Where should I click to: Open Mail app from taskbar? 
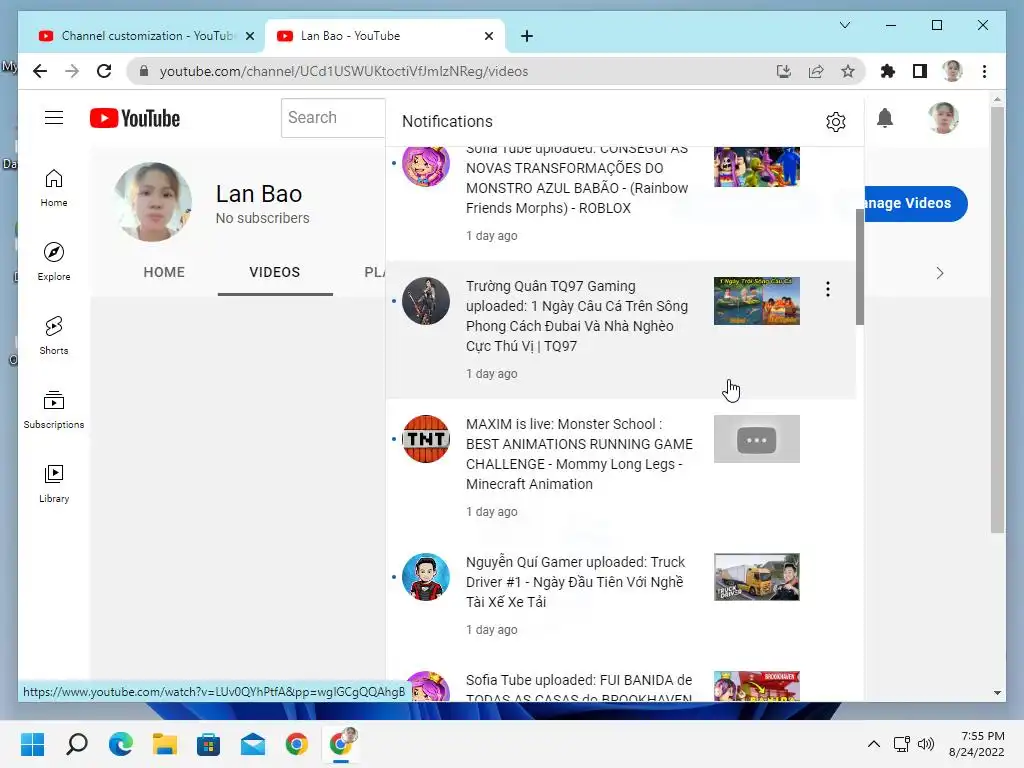pyautogui.click(x=253, y=744)
